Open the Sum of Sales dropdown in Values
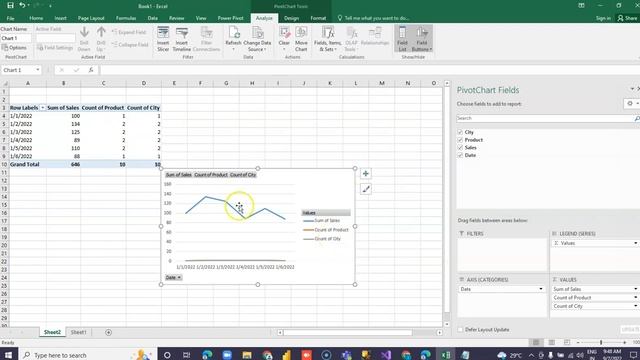 636,289
